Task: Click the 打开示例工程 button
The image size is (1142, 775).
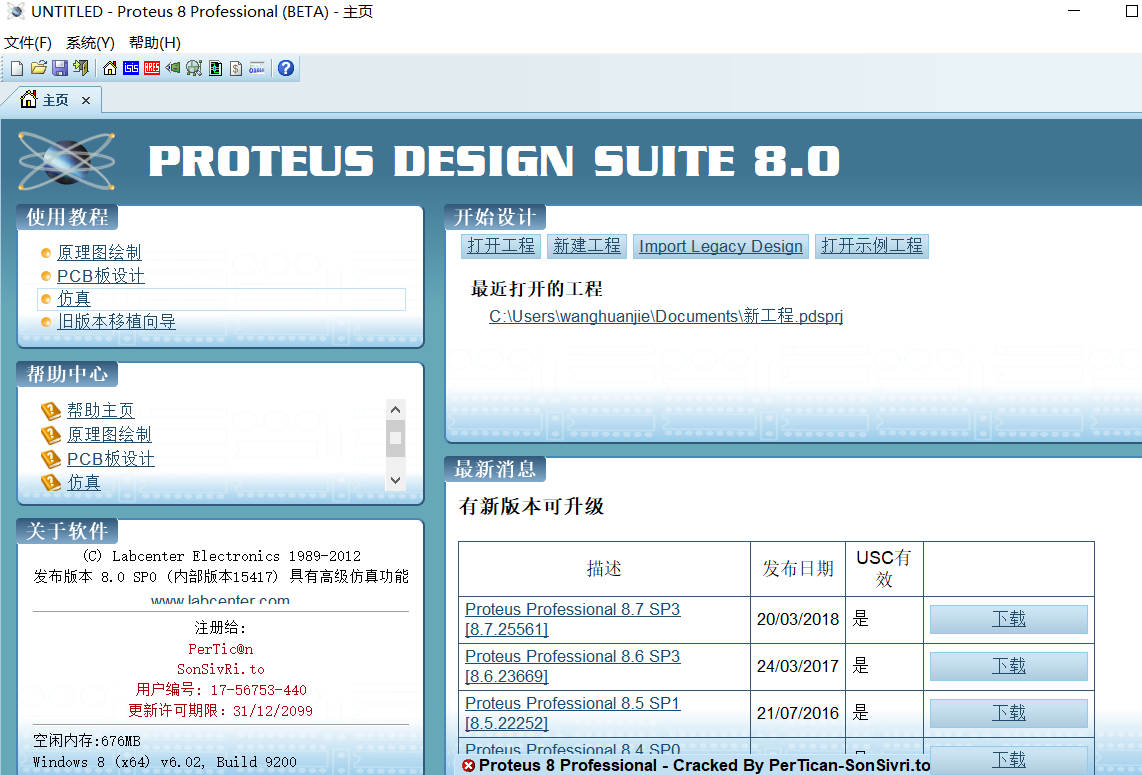Action: click(x=872, y=246)
